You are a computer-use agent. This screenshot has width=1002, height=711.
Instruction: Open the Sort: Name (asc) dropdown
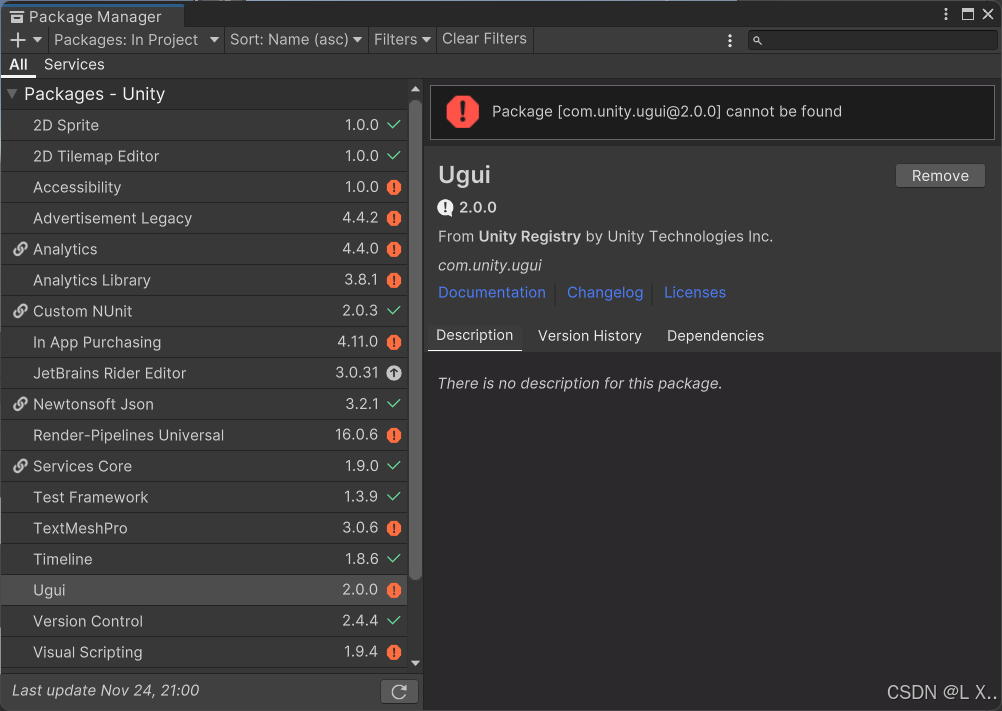pos(296,40)
